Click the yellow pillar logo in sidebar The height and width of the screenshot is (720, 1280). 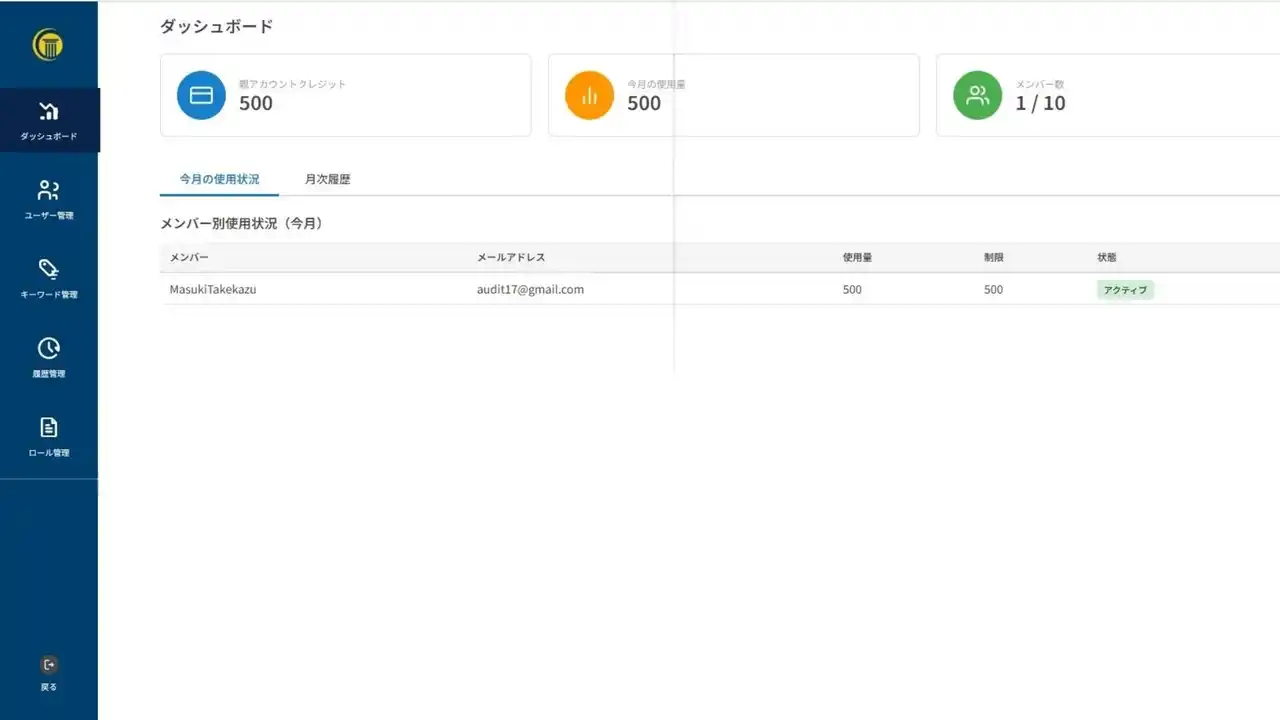48,45
